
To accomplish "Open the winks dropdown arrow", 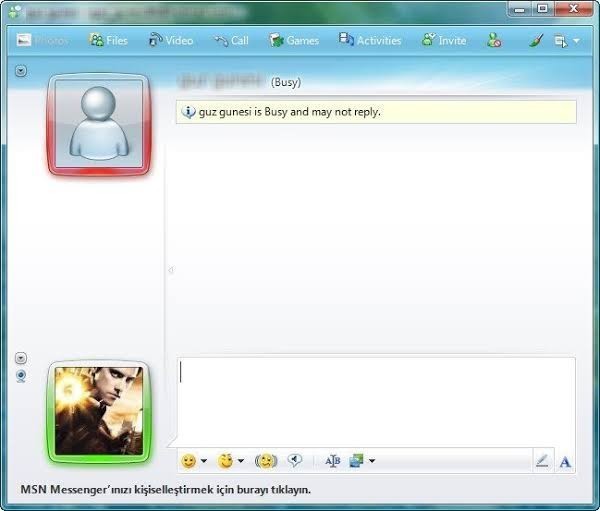I will tap(241, 460).
